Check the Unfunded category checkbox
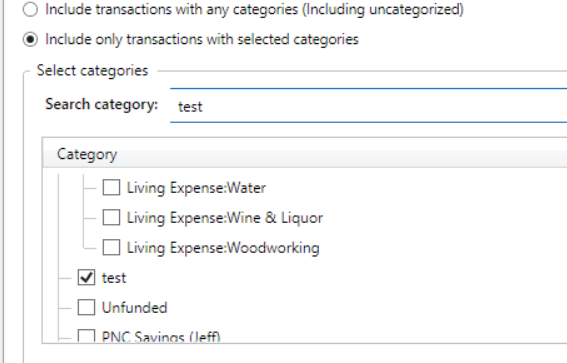Viewport: 567px width, 363px height. [86, 308]
